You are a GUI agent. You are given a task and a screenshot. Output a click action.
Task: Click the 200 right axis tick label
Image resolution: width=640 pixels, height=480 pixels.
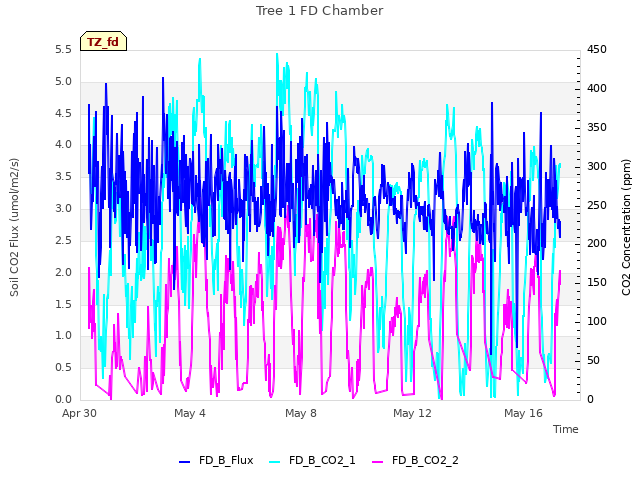coord(597,244)
